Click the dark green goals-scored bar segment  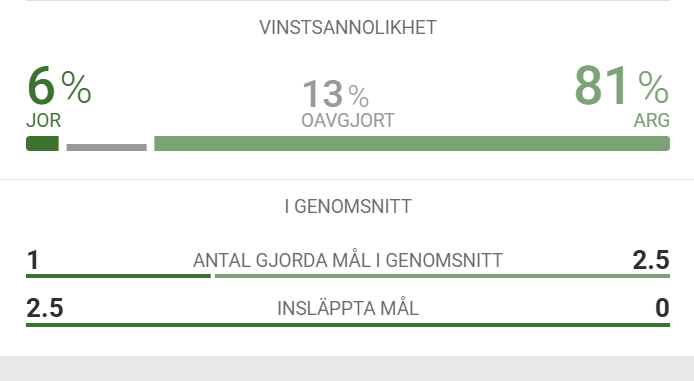[118, 276]
